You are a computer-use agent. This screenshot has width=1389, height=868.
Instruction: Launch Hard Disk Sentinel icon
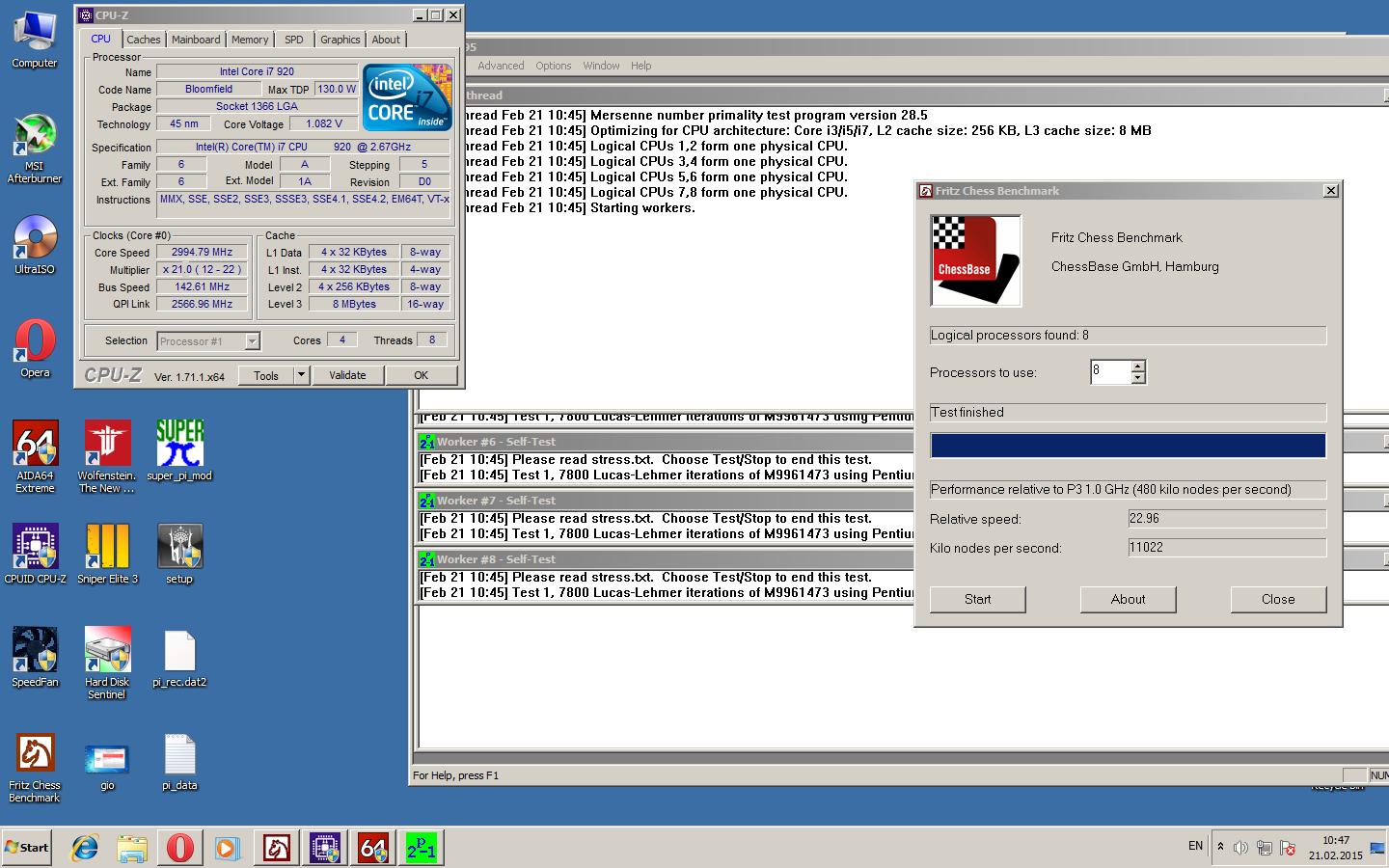107,653
